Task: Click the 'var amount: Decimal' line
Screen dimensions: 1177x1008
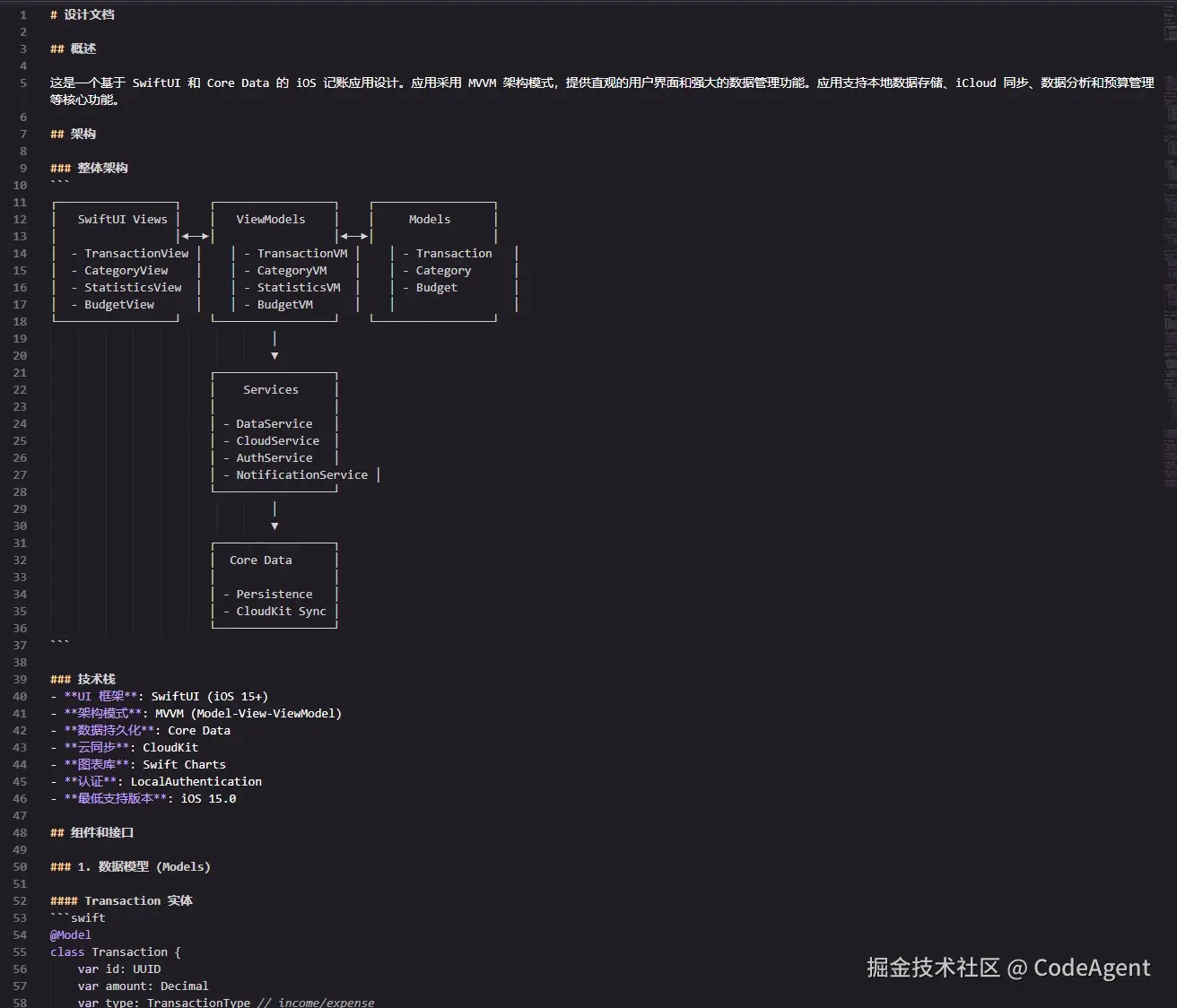Action: (x=144, y=986)
